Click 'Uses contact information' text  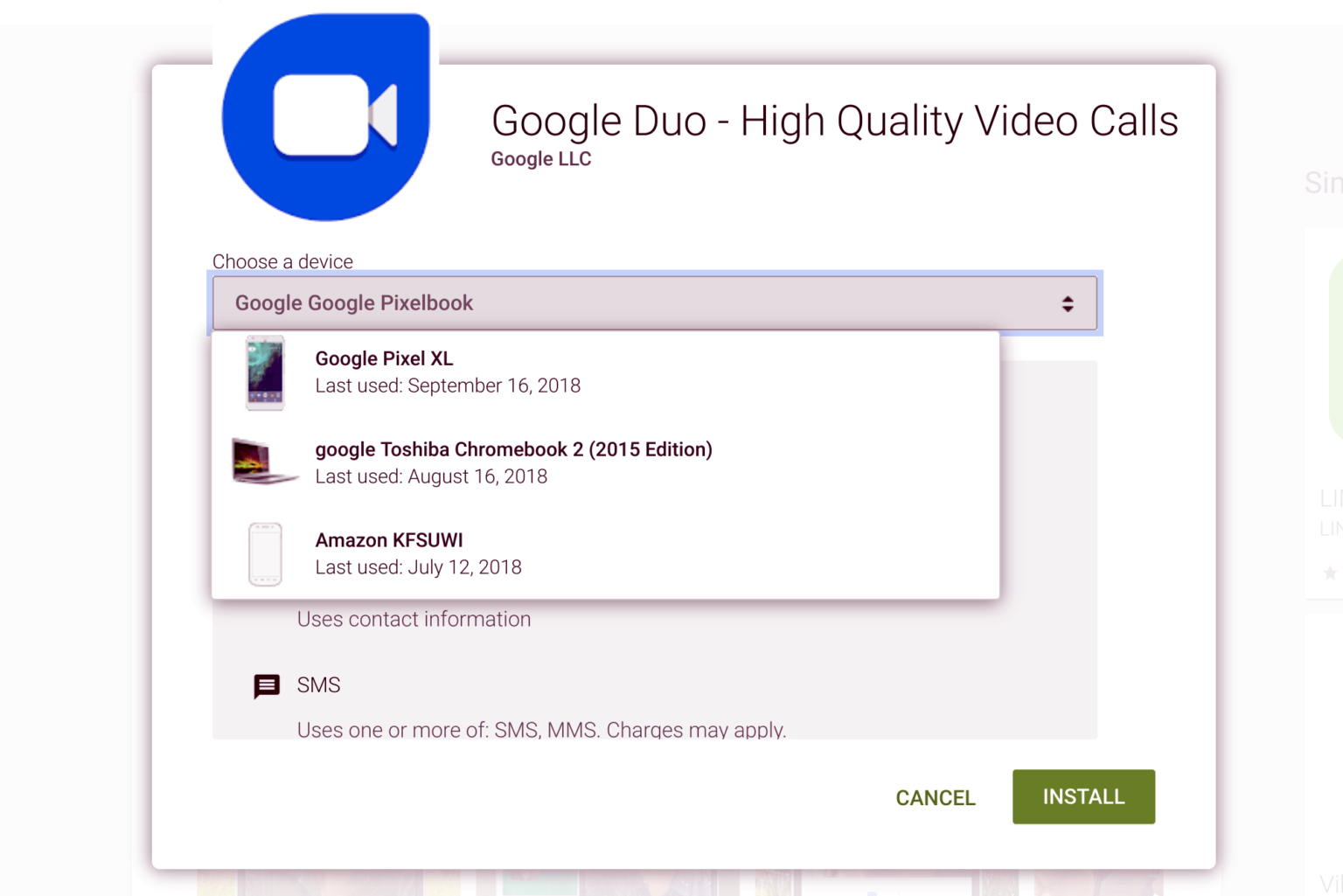414,619
